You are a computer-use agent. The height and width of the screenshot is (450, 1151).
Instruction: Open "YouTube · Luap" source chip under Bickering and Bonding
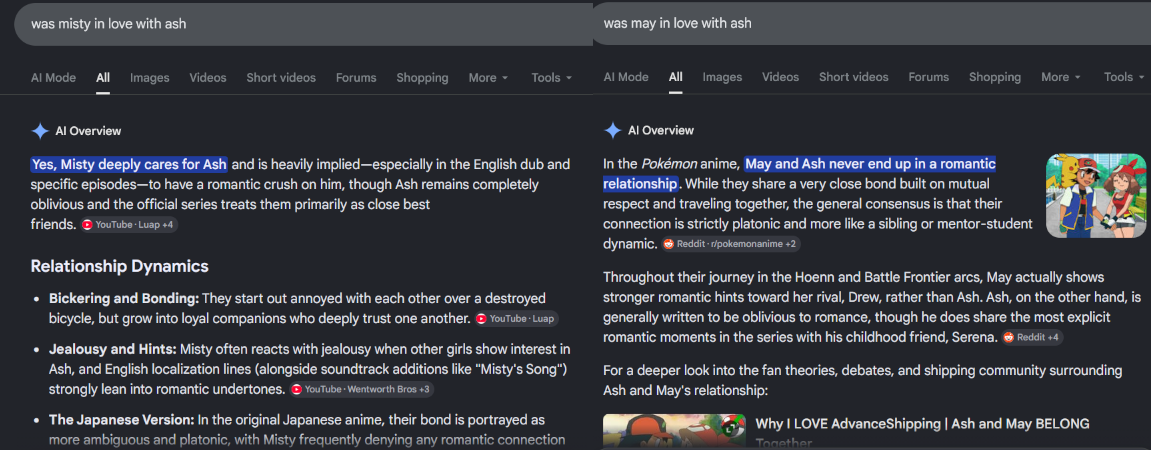coord(516,319)
